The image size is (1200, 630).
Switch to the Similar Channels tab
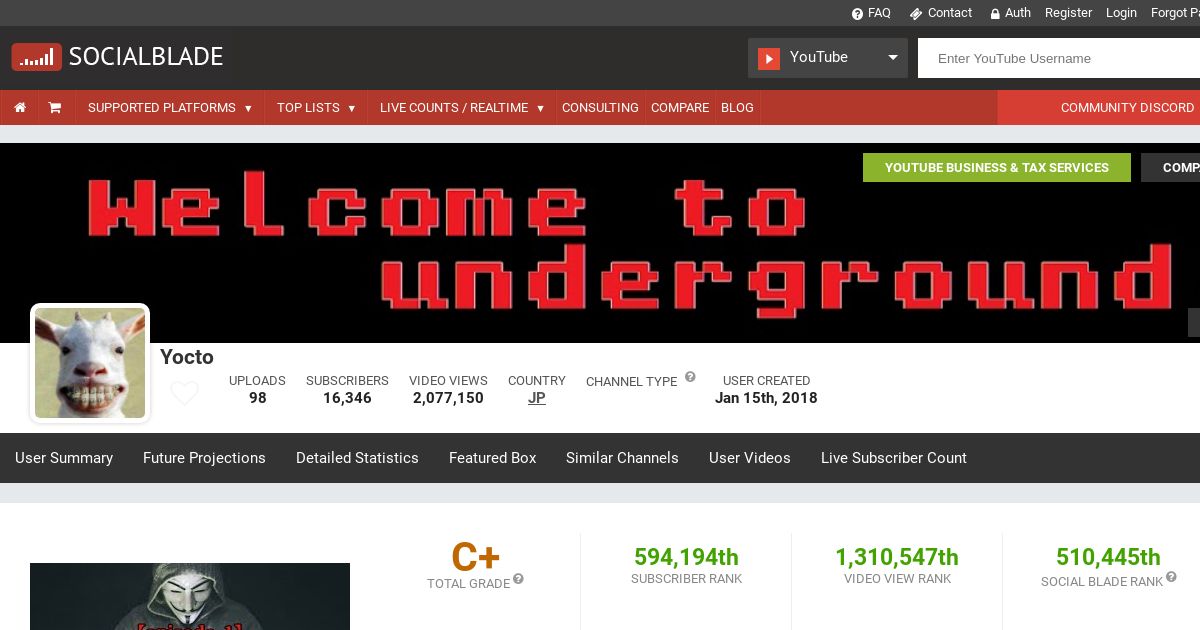coord(622,458)
